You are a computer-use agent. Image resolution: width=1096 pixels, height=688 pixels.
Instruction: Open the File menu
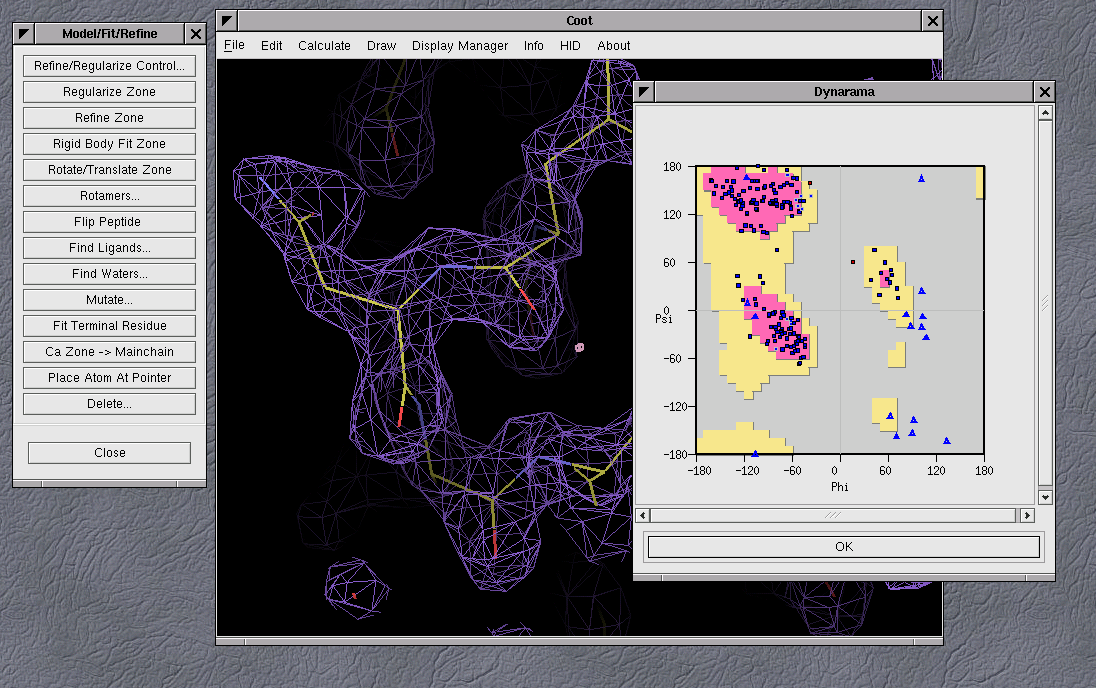point(234,45)
